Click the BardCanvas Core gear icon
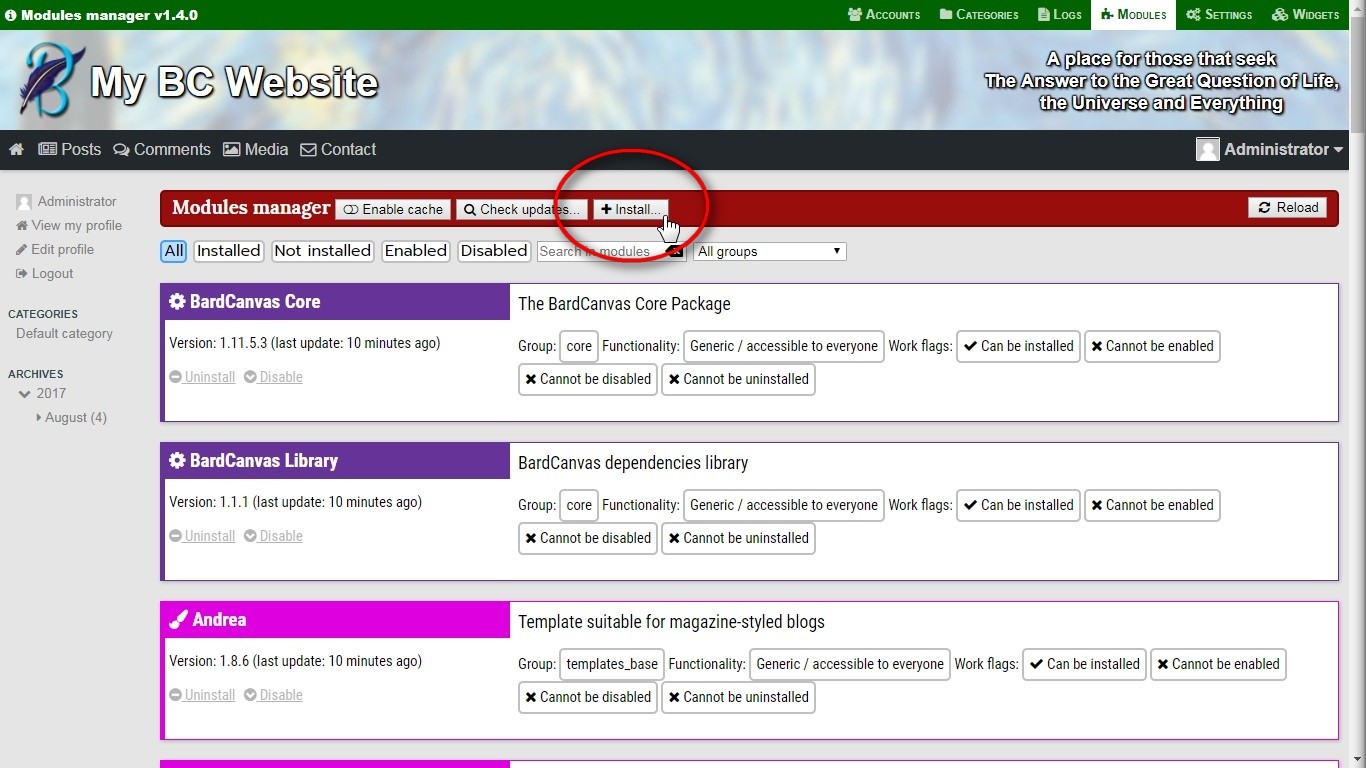The width and height of the screenshot is (1366, 768). (x=177, y=302)
